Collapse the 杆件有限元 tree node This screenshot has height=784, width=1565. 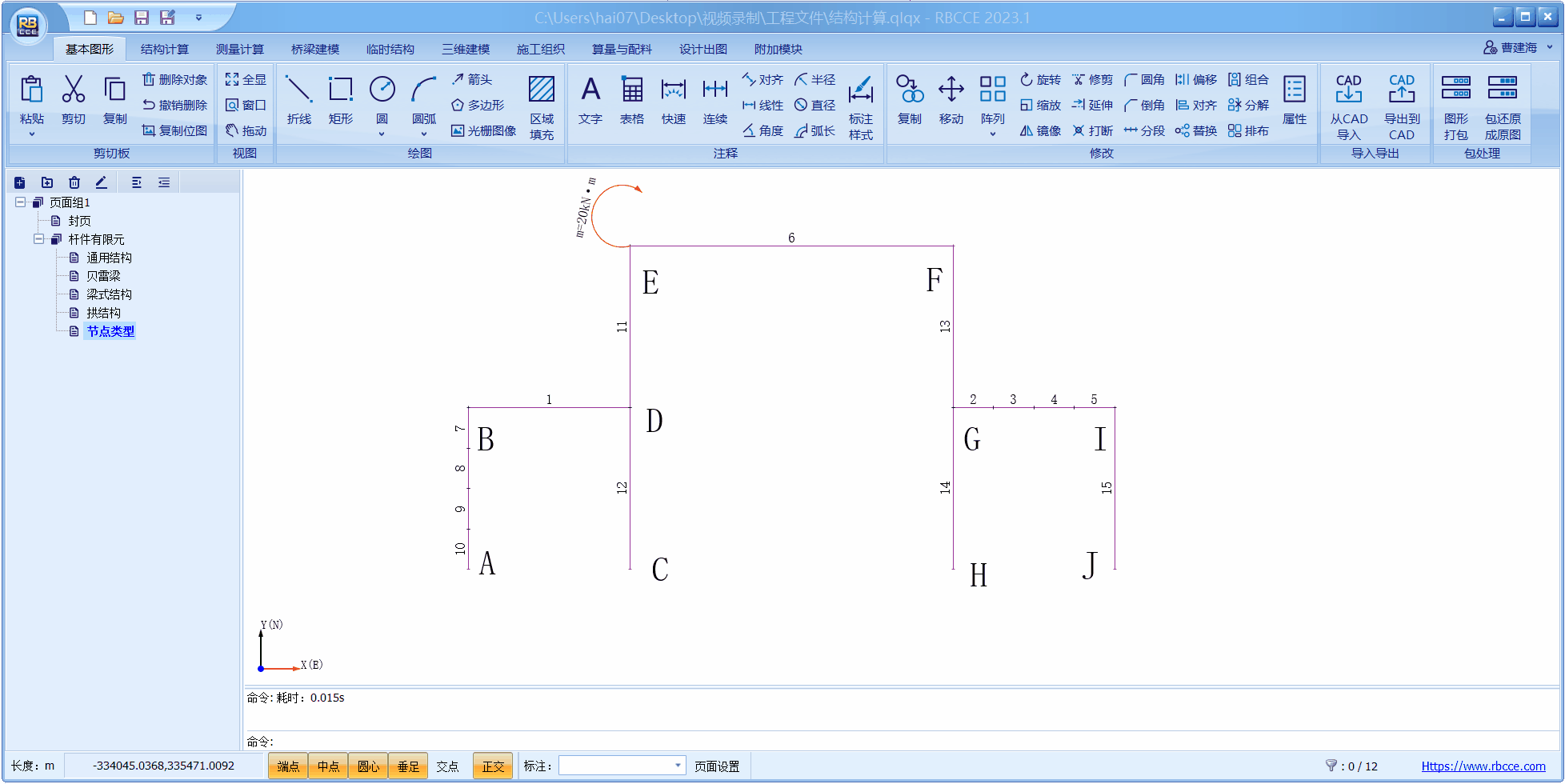[38, 239]
